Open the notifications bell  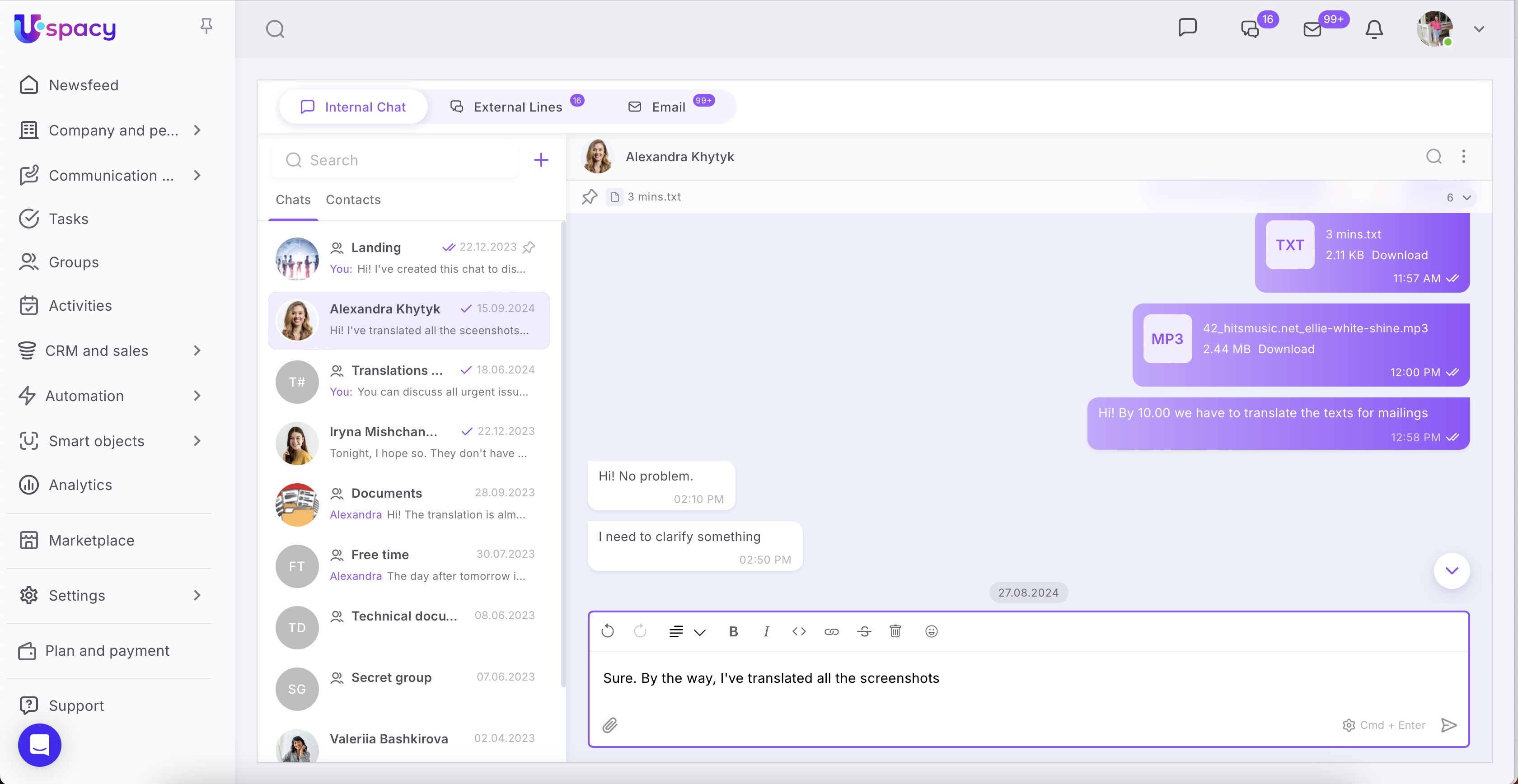pos(1373,29)
